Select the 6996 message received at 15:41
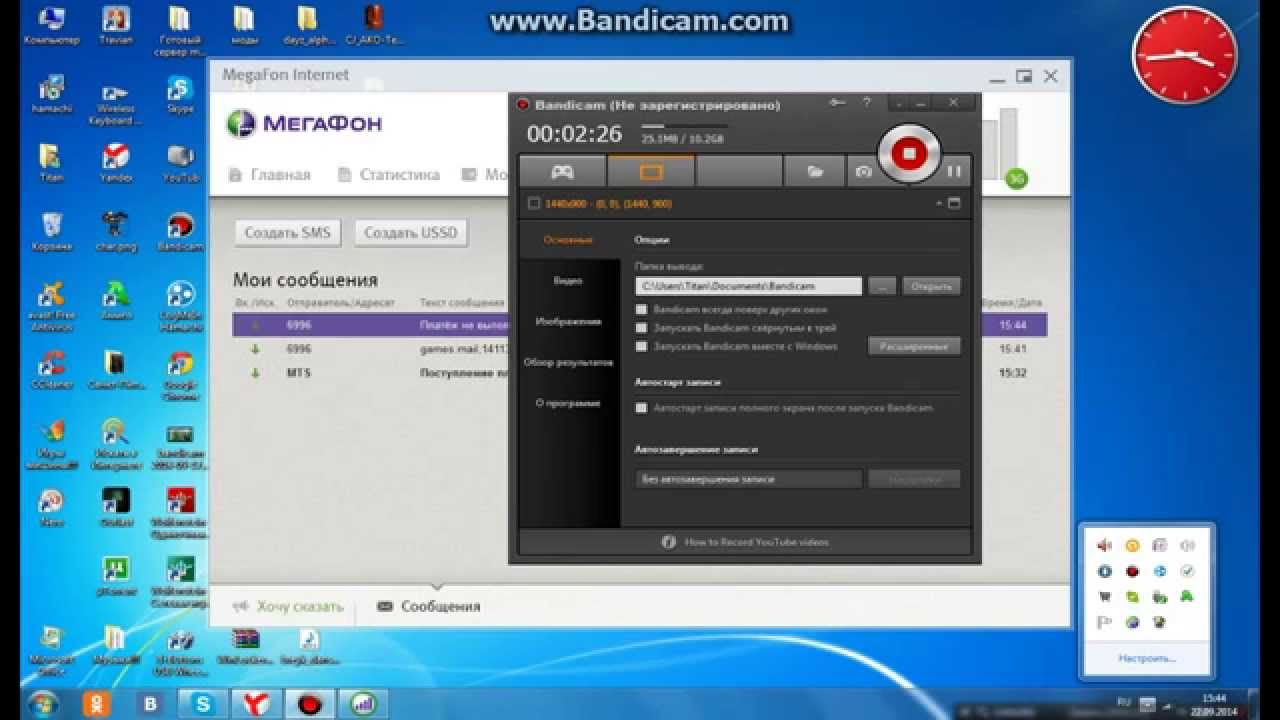1280x720 pixels. (640, 349)
